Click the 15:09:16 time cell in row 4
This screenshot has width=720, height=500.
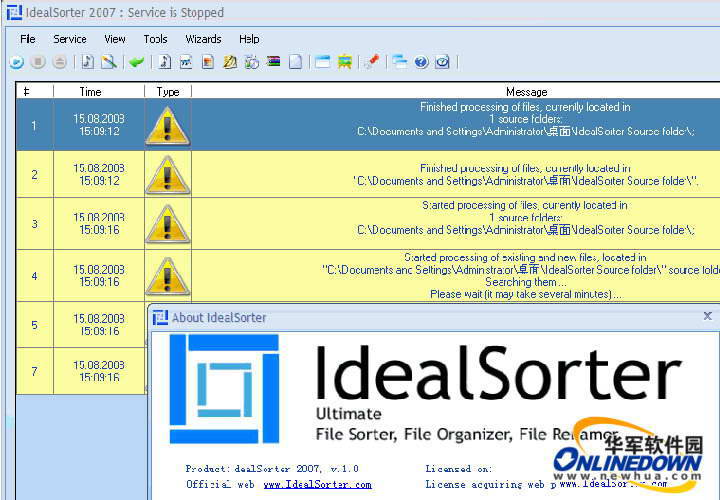[x=99, y=275]
